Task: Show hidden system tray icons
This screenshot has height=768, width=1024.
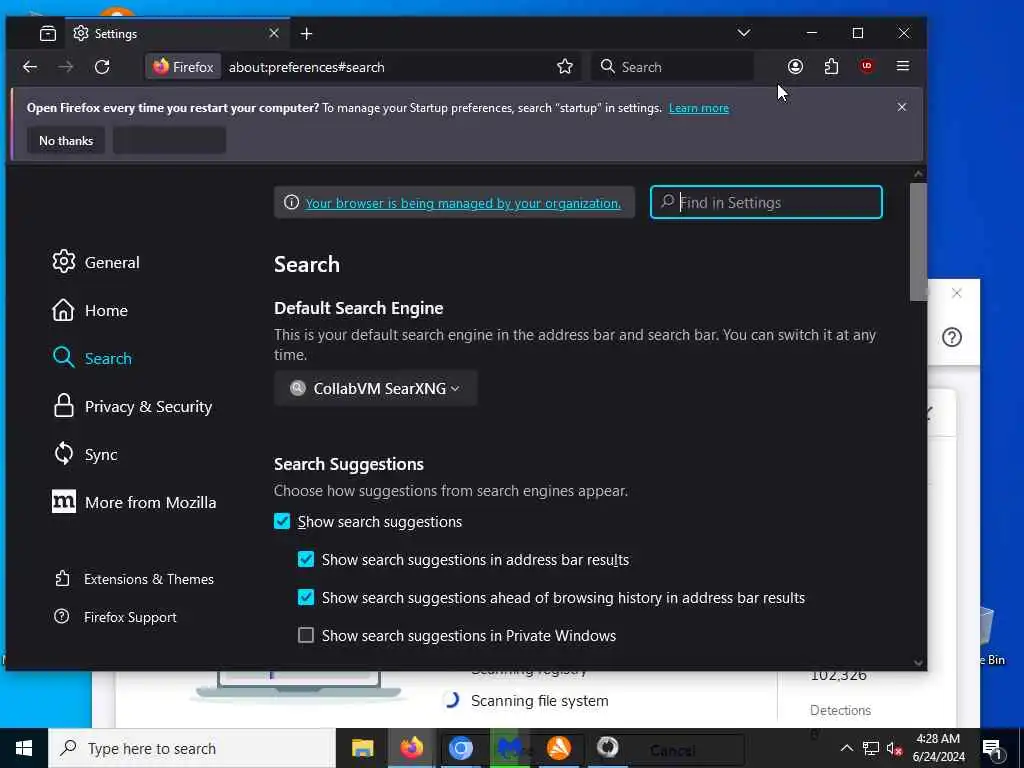Action: 846,748
